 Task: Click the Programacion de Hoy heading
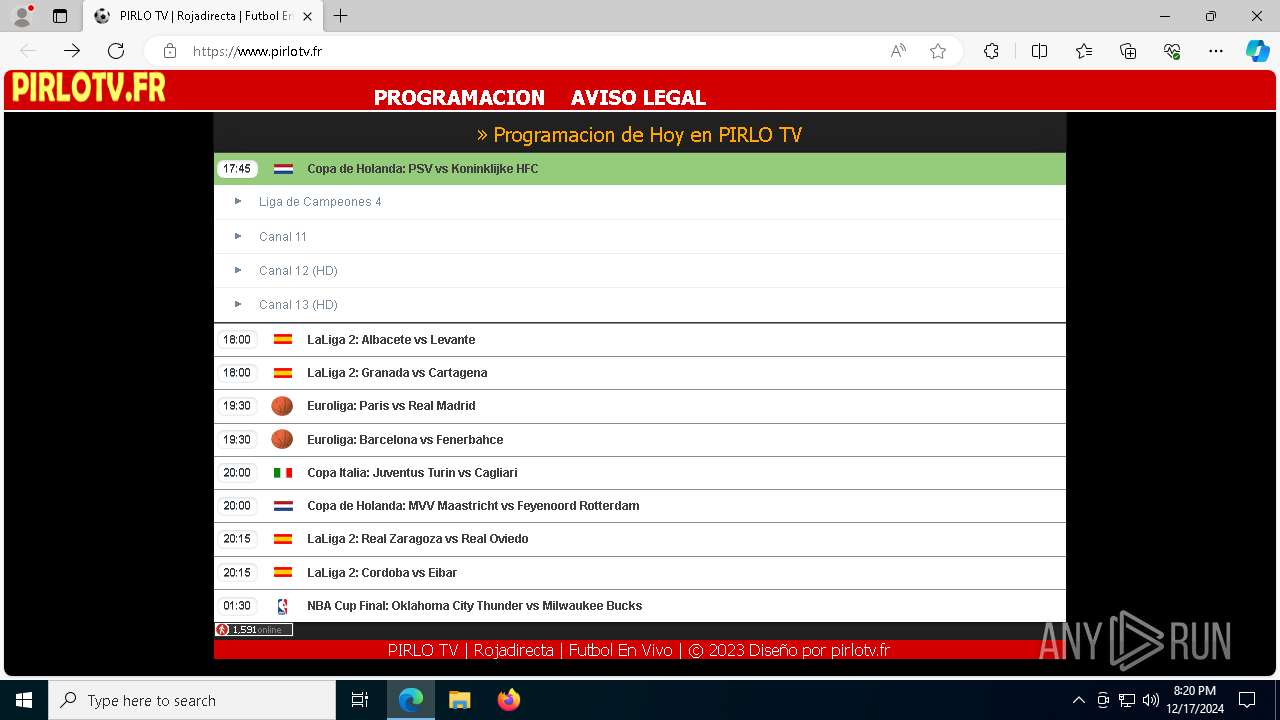tap(640, 135)
